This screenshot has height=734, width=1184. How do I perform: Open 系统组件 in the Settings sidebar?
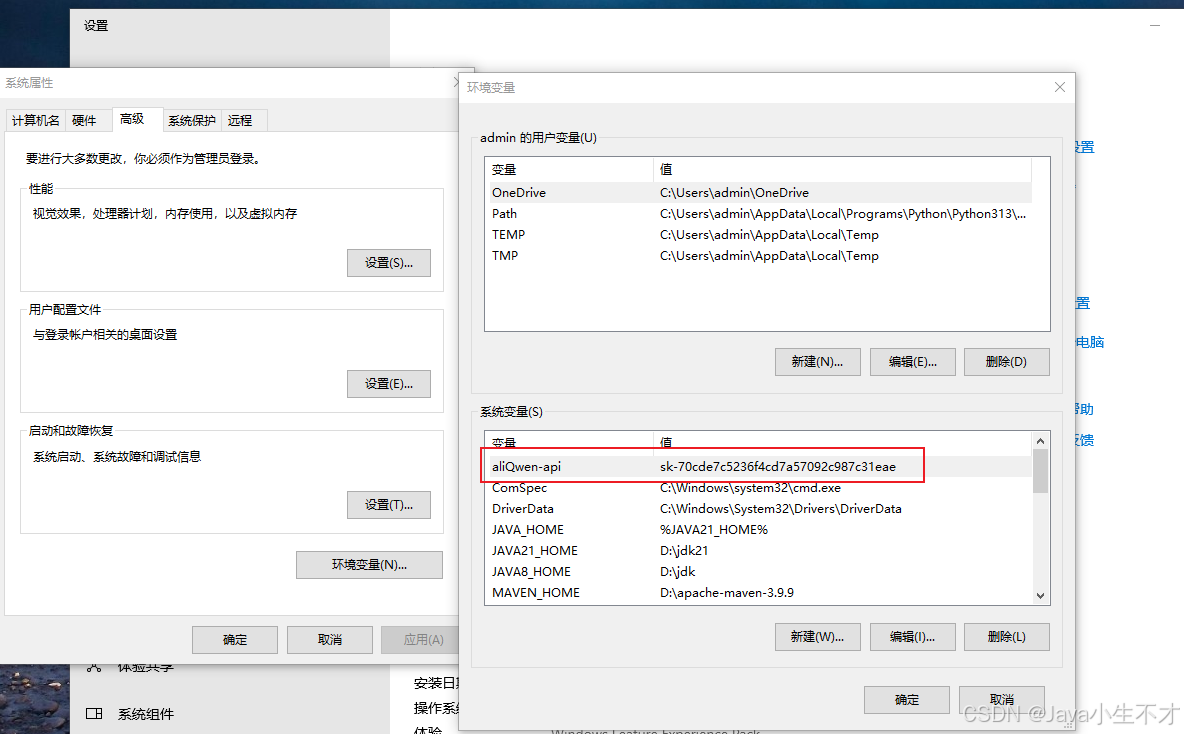coord(146,714)
